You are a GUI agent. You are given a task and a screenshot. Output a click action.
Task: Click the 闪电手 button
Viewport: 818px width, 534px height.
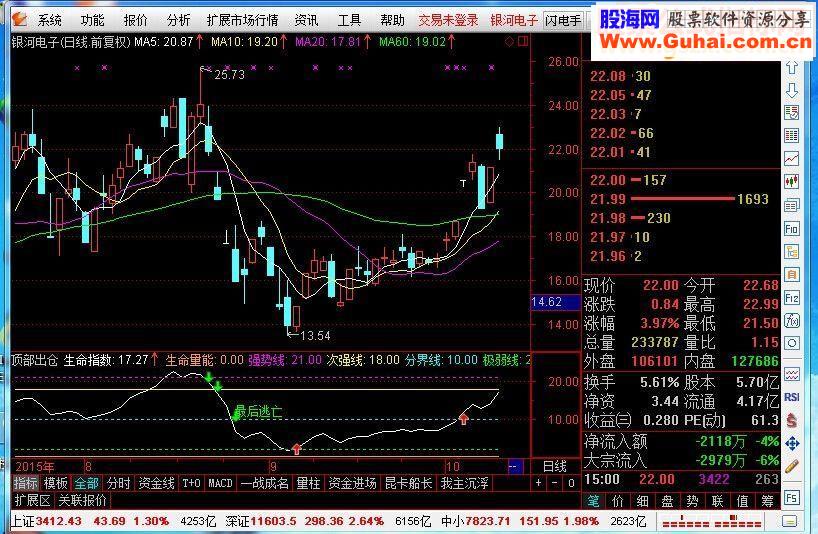tap(563, 20)
